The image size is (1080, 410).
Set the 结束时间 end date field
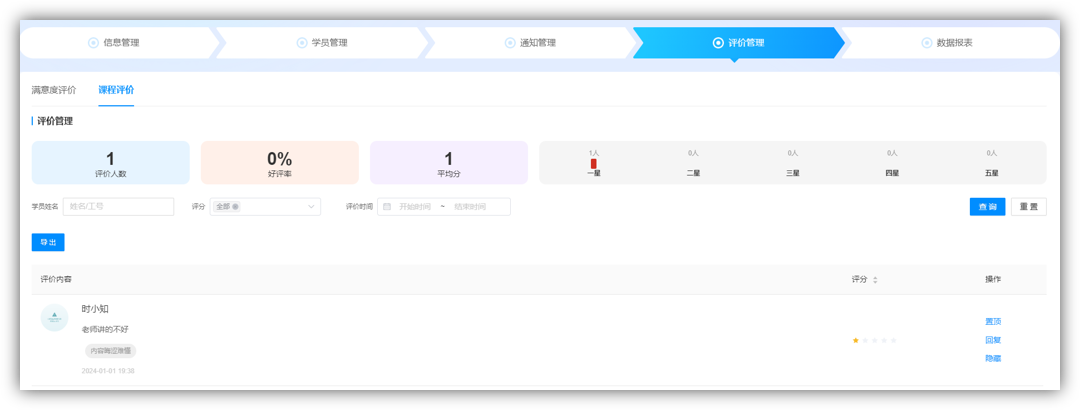coord(470,207)
